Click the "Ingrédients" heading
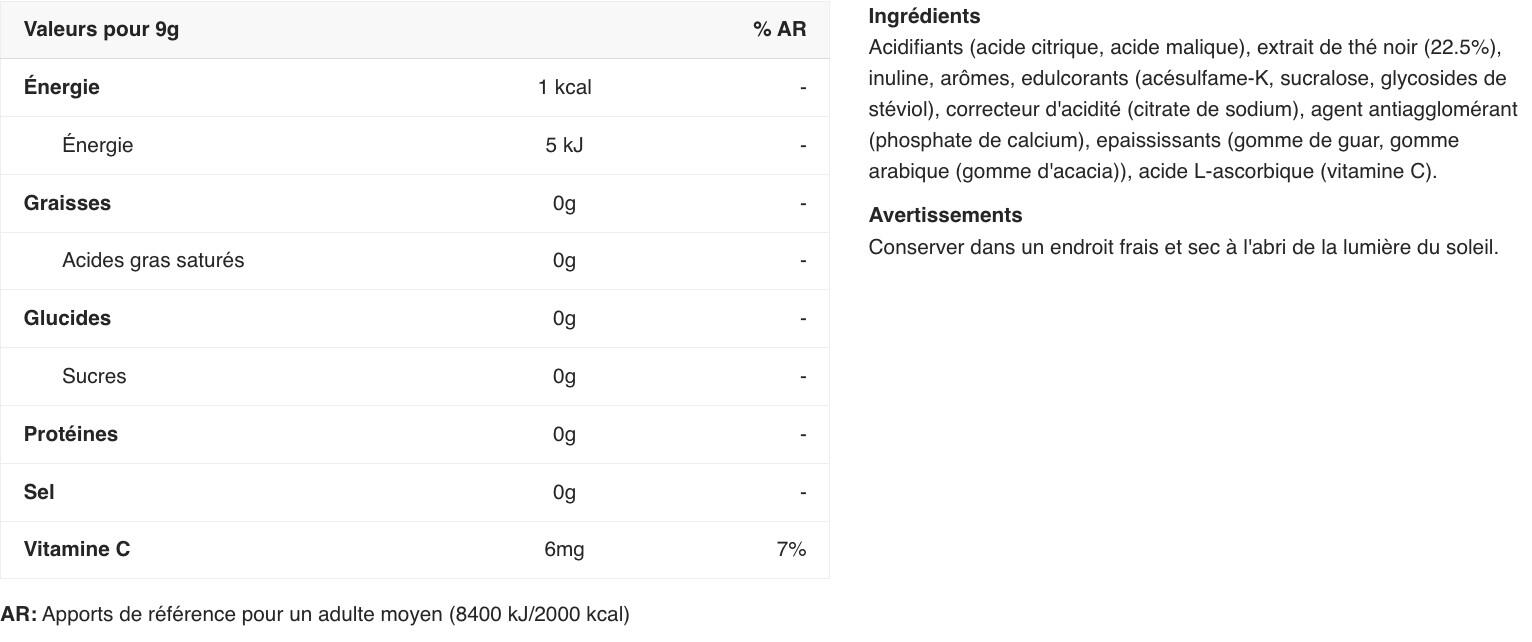1532x642 pixels. [924, 16]
